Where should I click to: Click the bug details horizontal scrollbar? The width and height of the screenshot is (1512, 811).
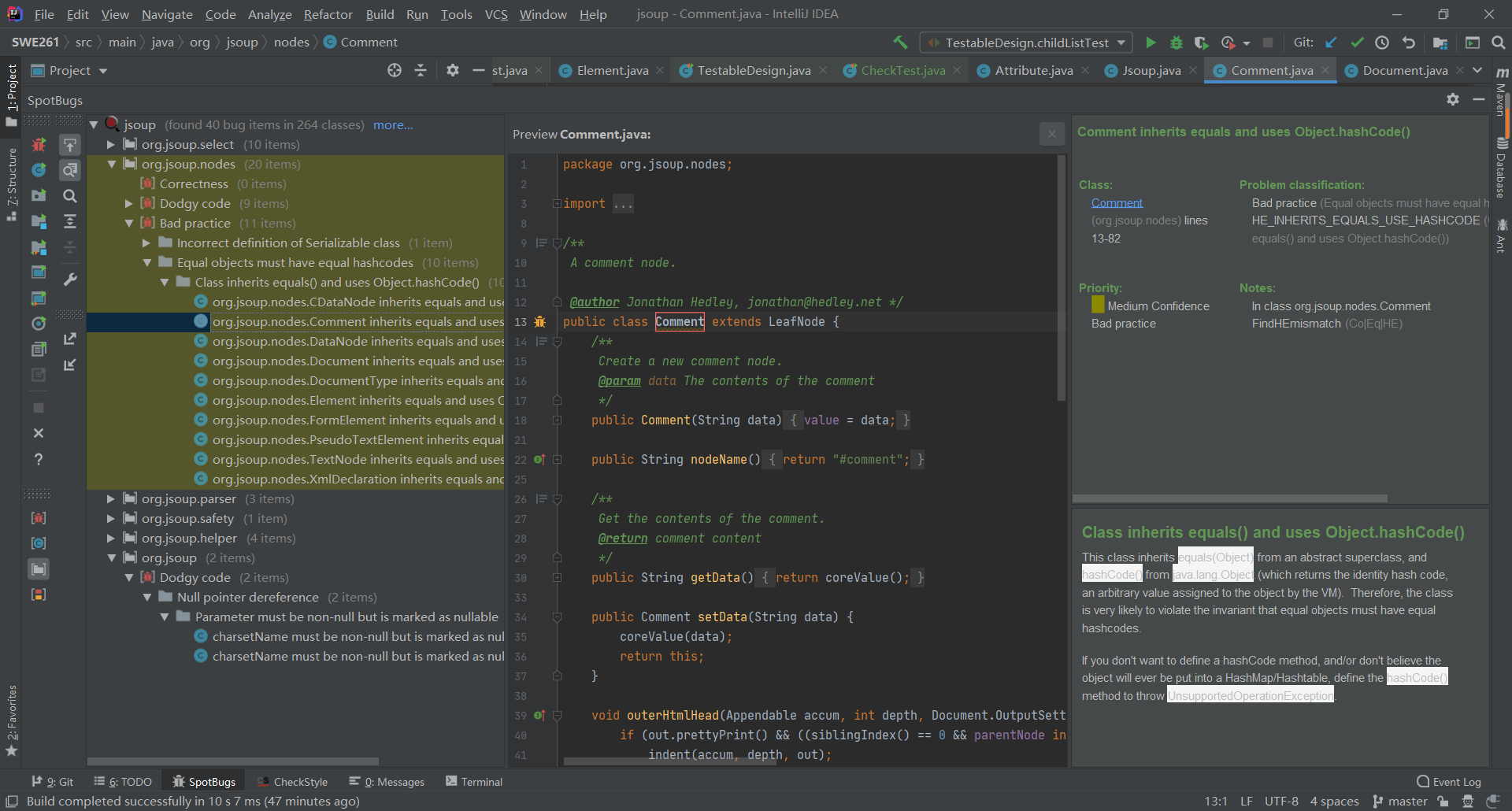point(1230,498)
